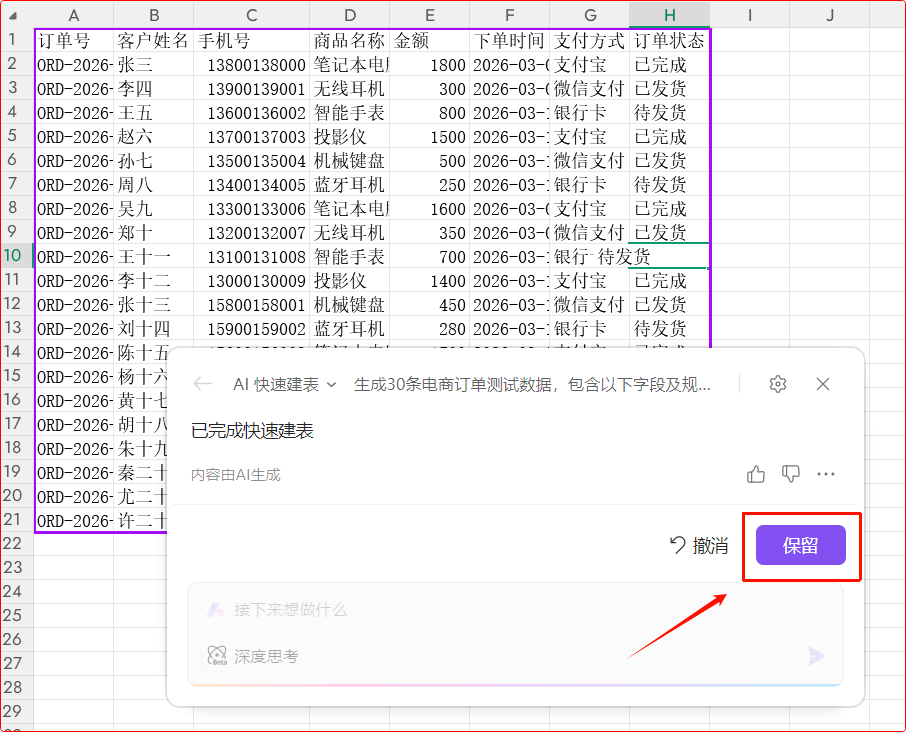Select cell H10 showing 待发货
The width and height of the screenshot is (906, 732).
[x=669, y=256]
